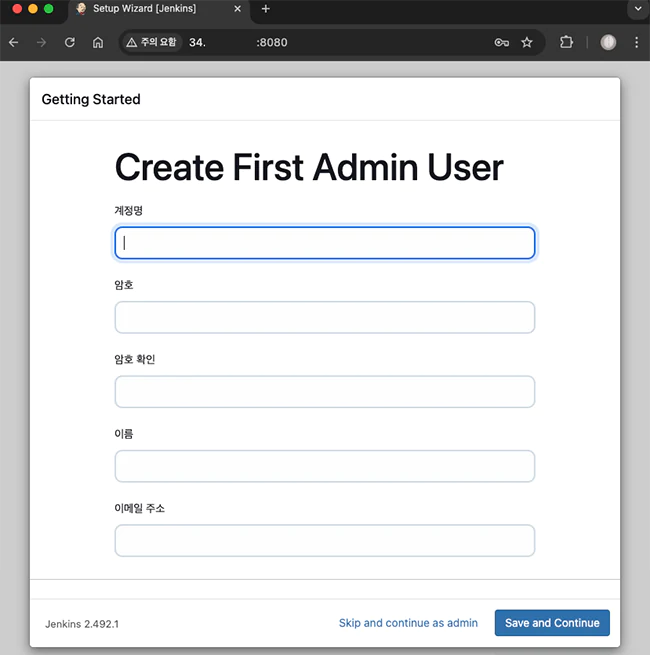Click the Getting Started header text
Viewport: 650px width, 655px height.
[91, 99]
